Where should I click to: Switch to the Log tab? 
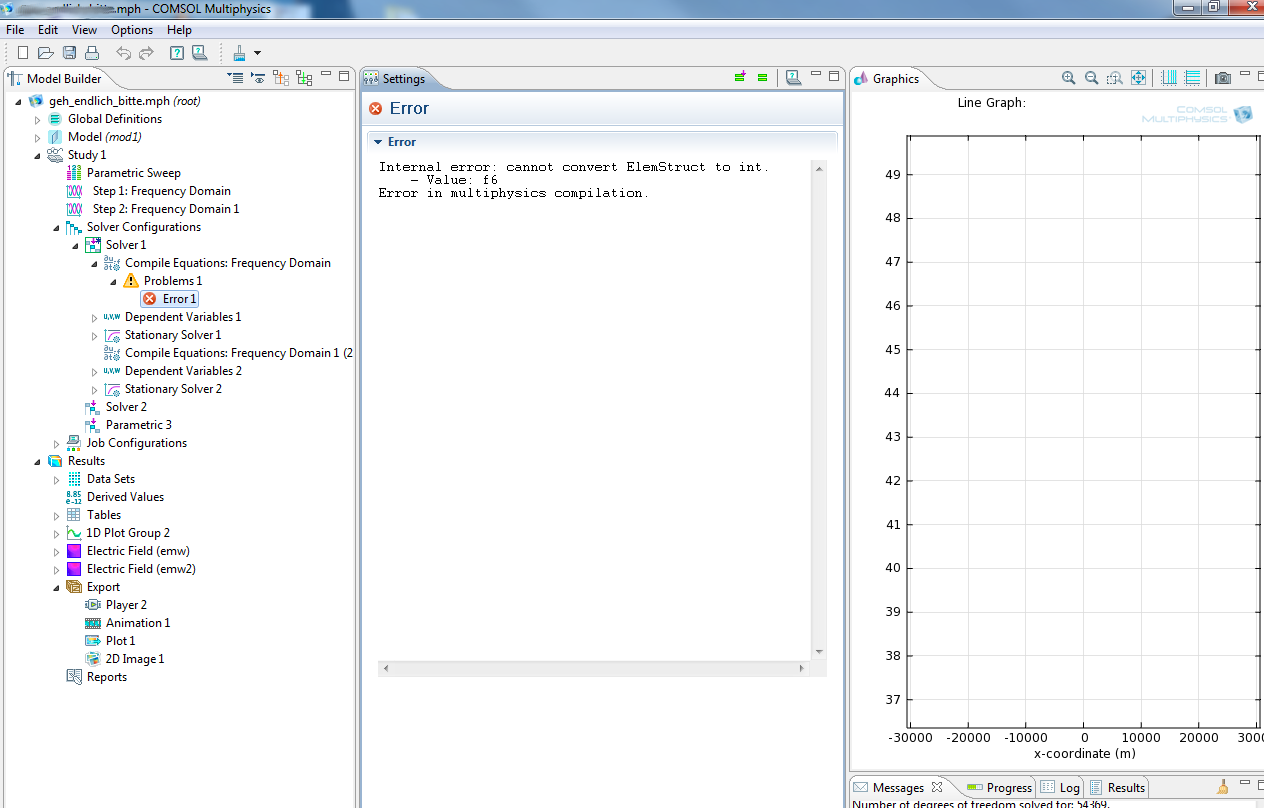pos(1060,787)
